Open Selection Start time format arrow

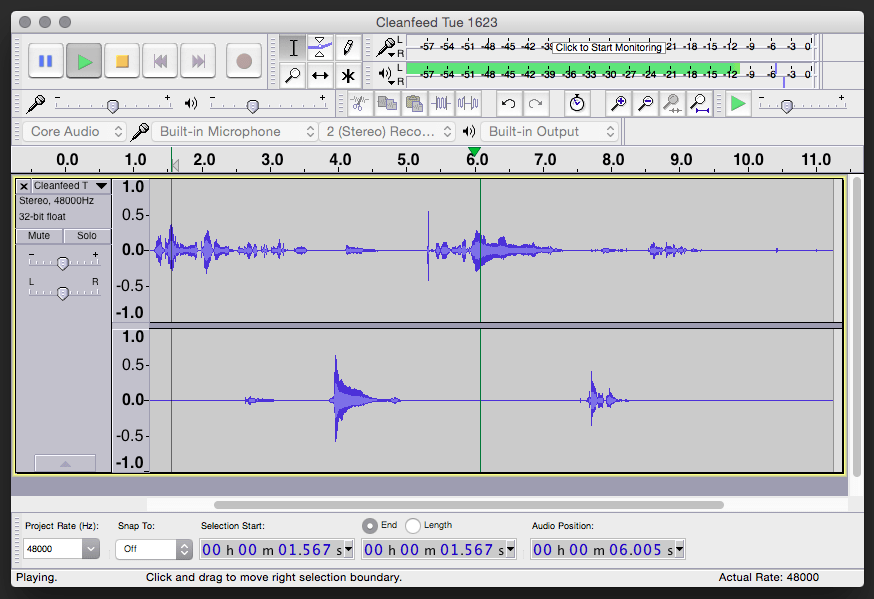tap(349, 549)
